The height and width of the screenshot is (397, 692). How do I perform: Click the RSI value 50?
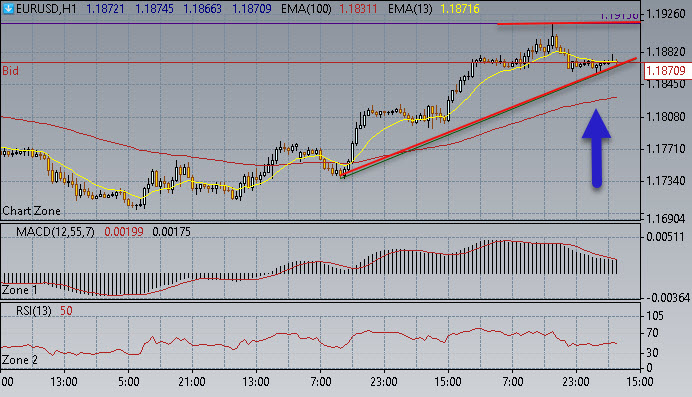[x=66, y=311]
